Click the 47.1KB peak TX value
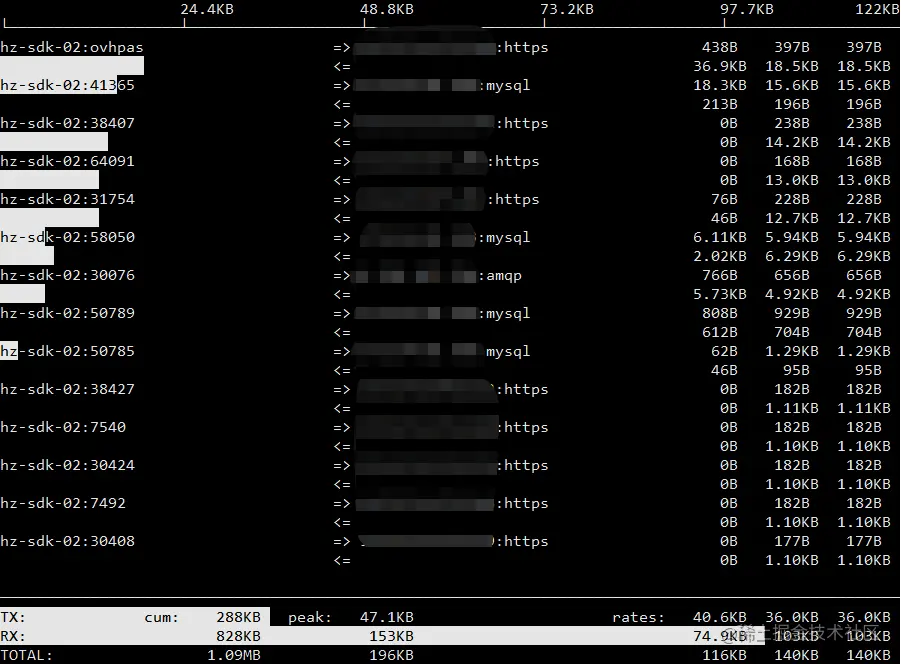Image resolution: width=901 pixels, height=664 pixels. pyautogui.click(x=387, y=617)
